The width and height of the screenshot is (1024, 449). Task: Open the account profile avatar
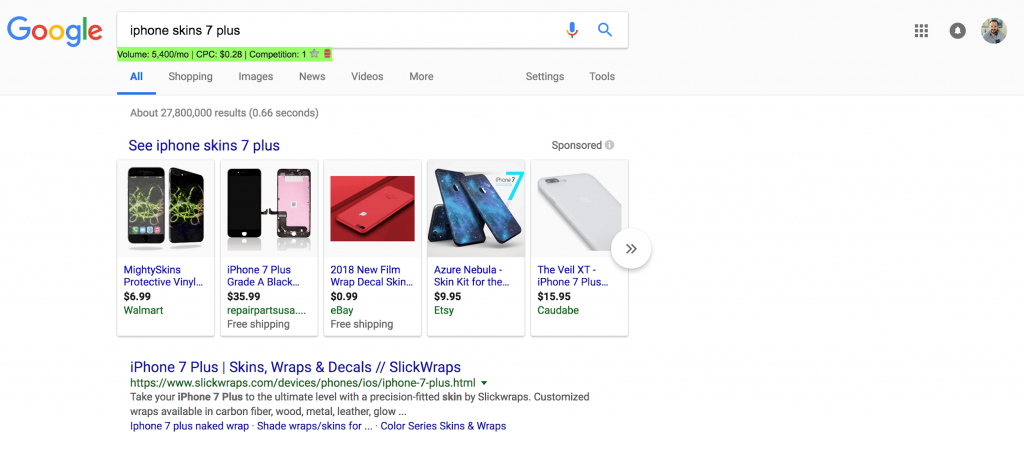(x=994, y=30)
